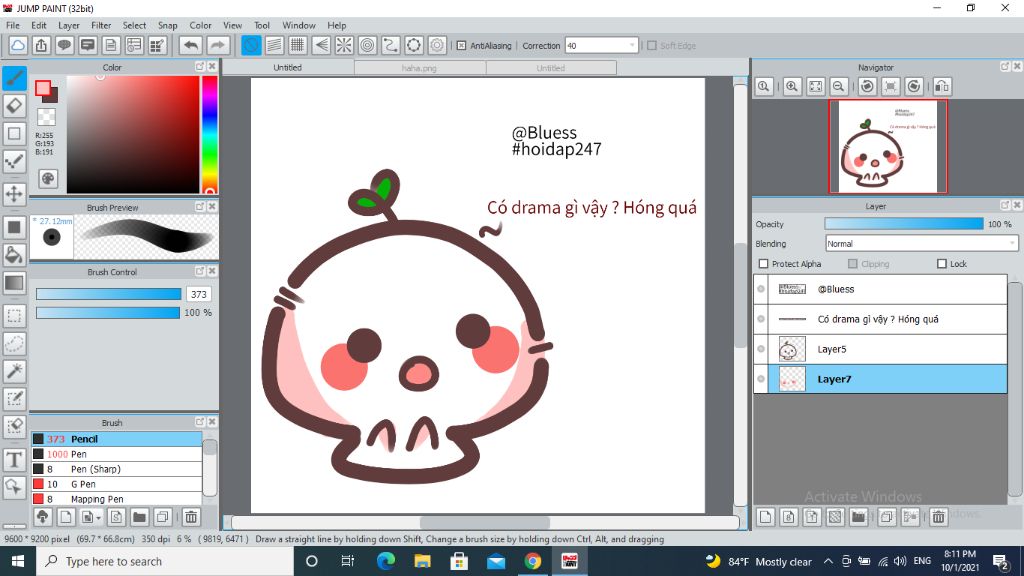Select the 1000 Pen brush

[x=117, y=454]
